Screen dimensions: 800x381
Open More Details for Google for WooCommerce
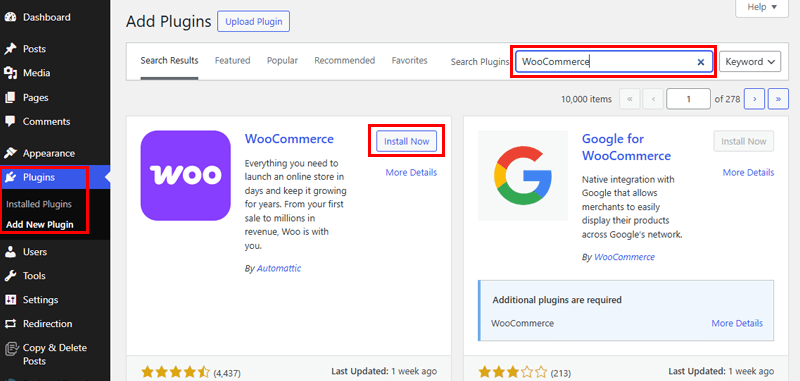[748, 172]
